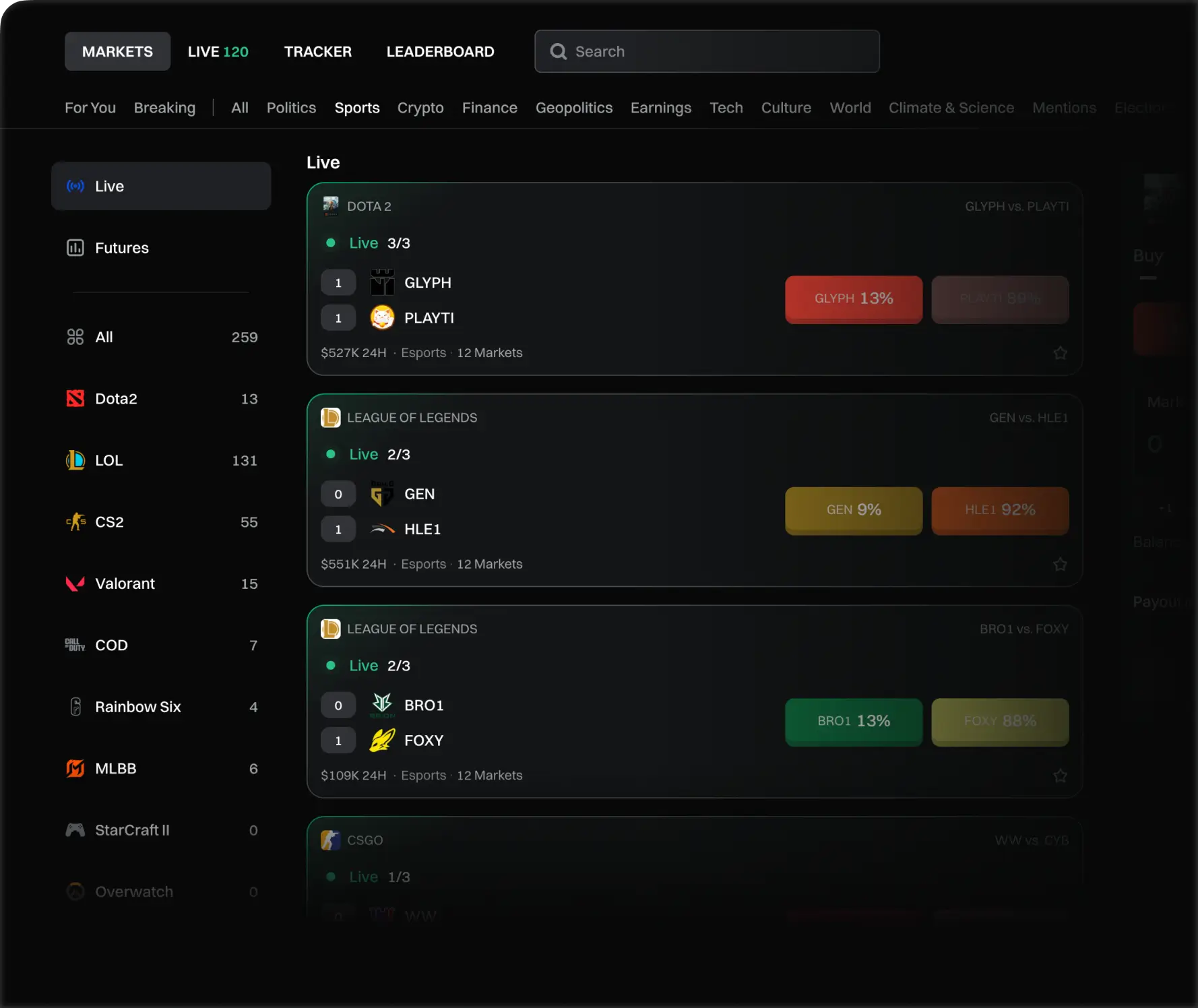
Task: Buy PLAYTI outcome button
Action: coord(1000,299)
